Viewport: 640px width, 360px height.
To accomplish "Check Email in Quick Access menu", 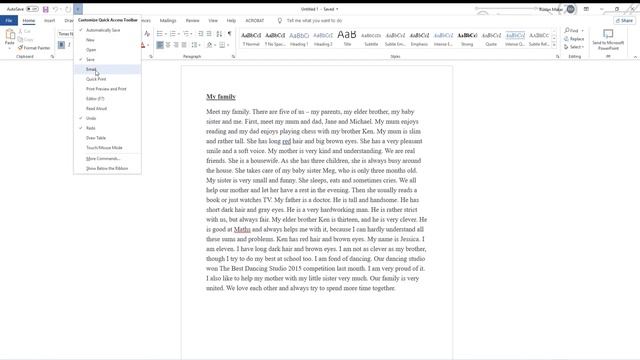I will [x=107, y=69].
